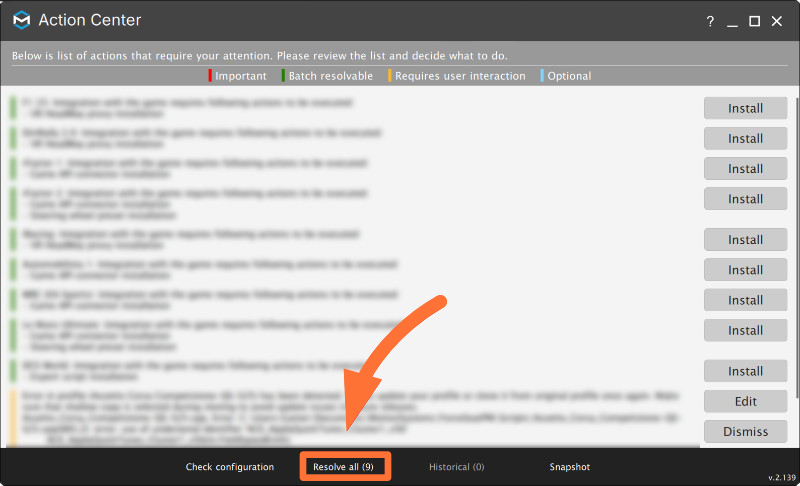The image size is (800, 486).
Task: Click the Action Center logo icon
Action: click(x=21, y=20)
